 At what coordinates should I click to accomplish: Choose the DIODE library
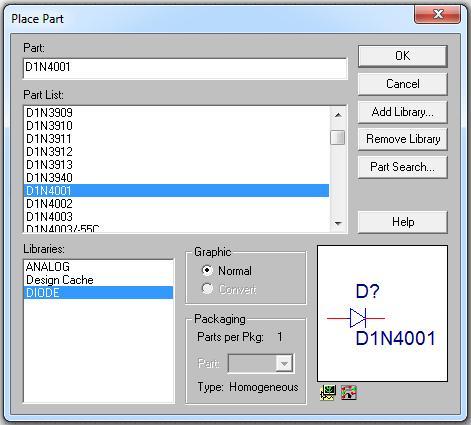click(99, 293)
